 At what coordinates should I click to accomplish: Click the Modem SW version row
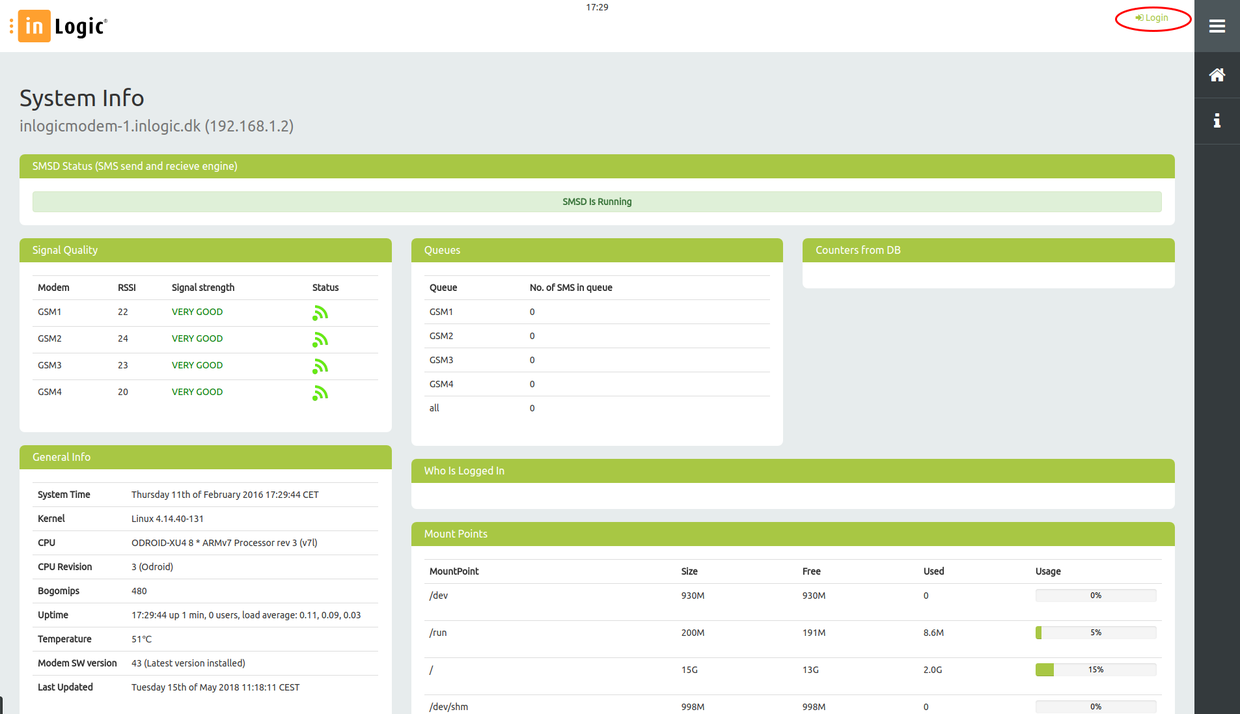point(205,663)
